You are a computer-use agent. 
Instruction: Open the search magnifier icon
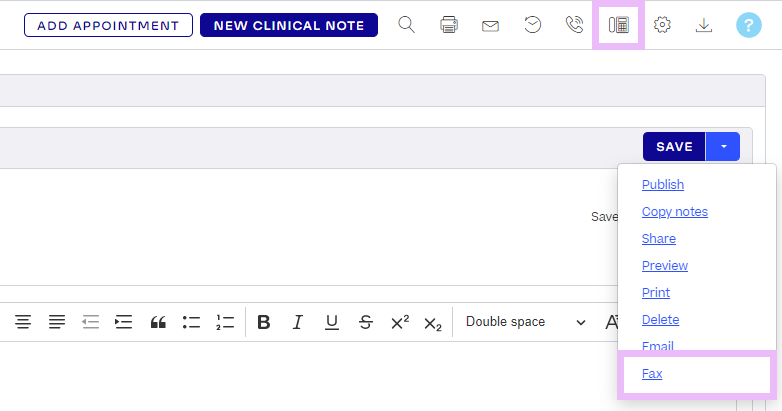[406, 25]
